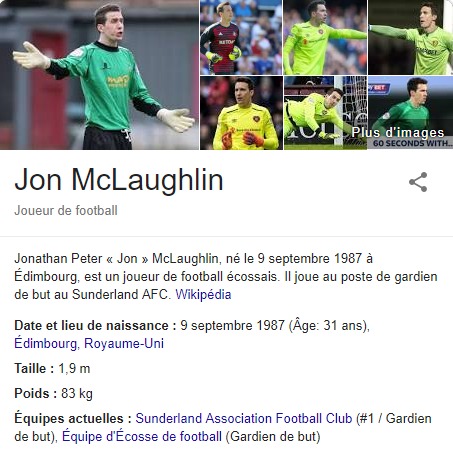This screenshot has height=459, width=453.
Task: Open the thumbnail of keeper in red striped kit
Action: (x=241, y=37)
